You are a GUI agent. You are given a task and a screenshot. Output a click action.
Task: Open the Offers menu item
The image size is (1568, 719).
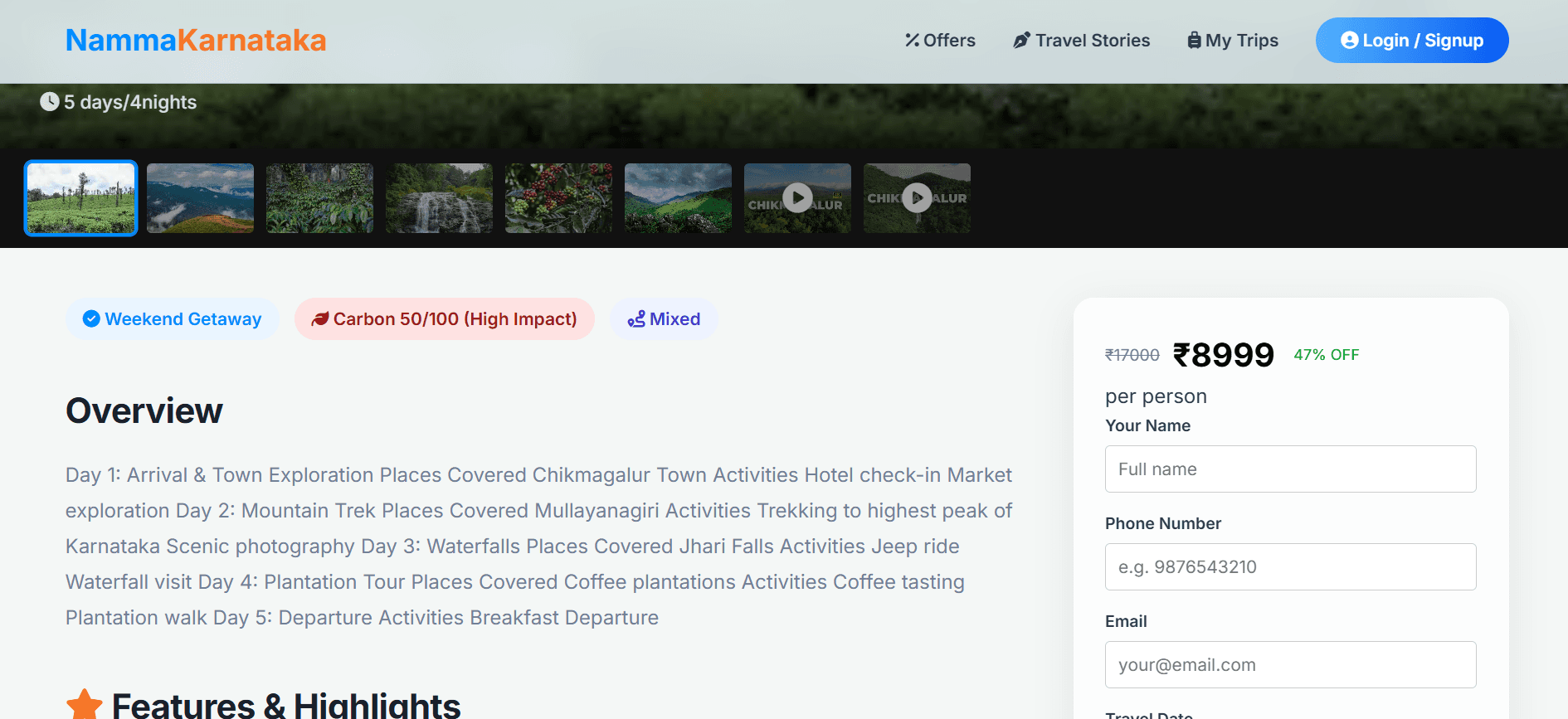pyautogui.click(x=940, y=40)
